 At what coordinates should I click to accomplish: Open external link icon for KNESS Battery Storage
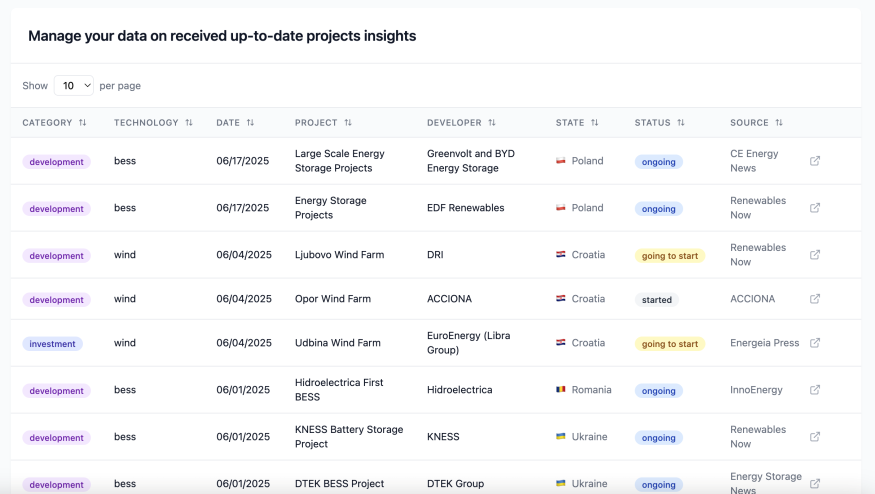pos(815,437)
